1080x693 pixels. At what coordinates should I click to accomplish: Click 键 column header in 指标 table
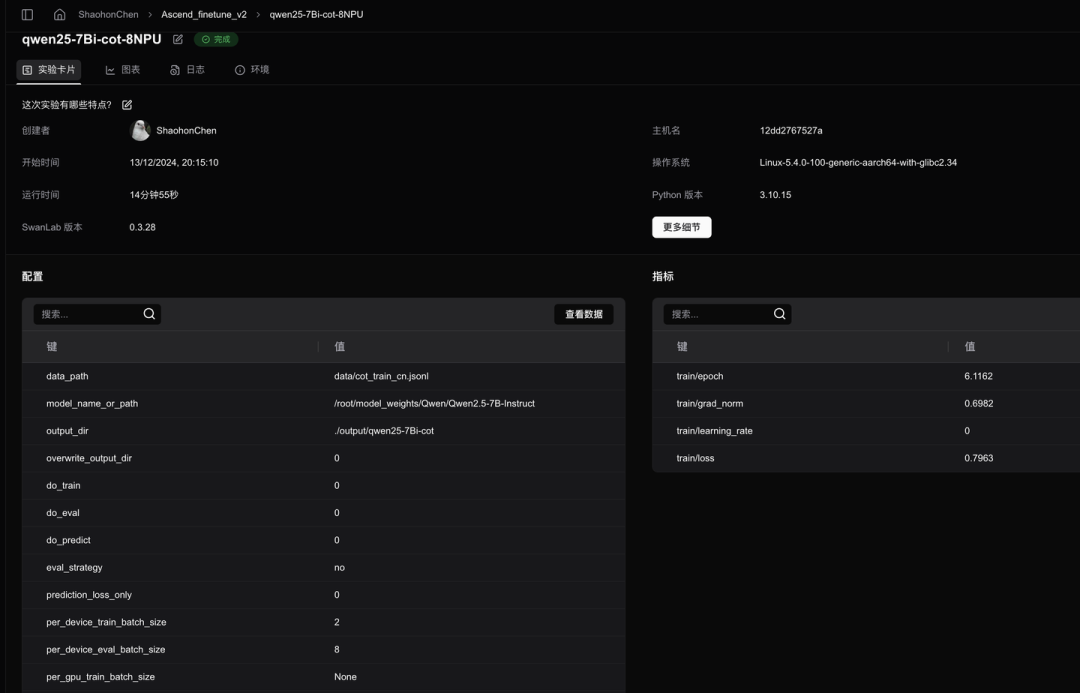pyautogui.click(x=682, y=346)
